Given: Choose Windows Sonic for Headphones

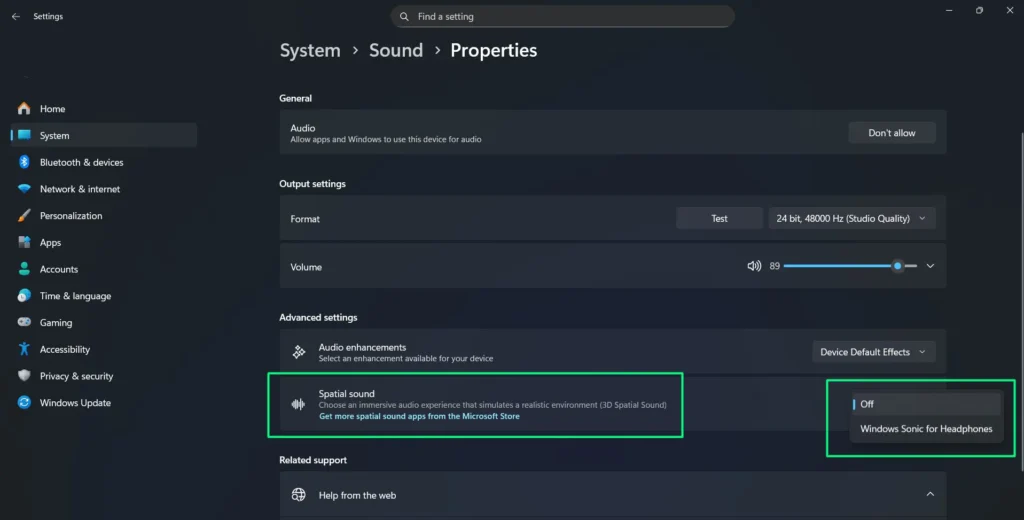Looking at the screenshot, I should [926, 429].
